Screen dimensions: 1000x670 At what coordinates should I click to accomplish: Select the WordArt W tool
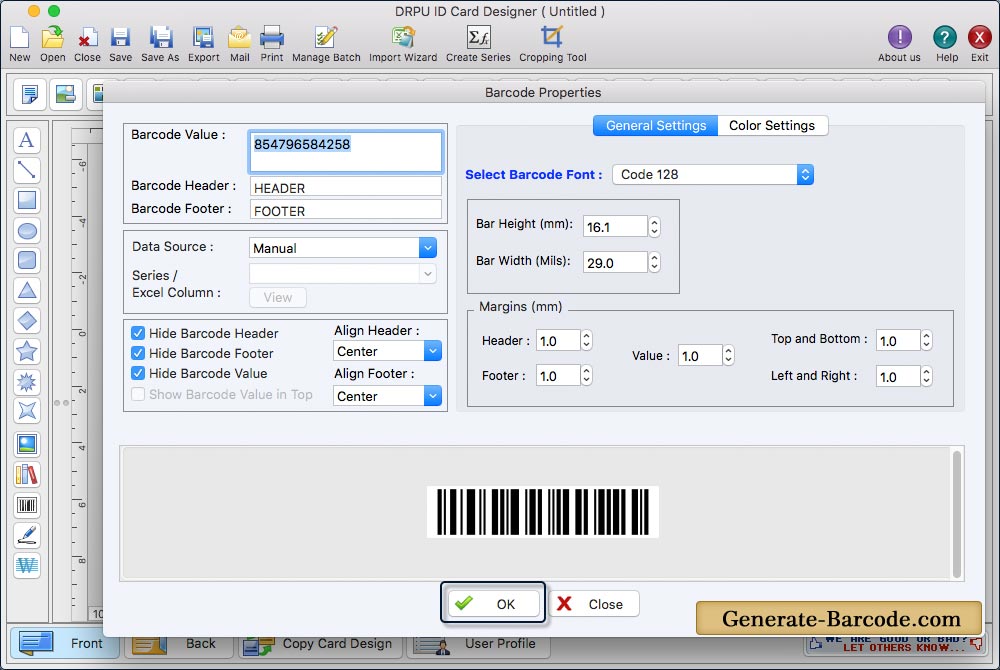click(x=27, y=565)
